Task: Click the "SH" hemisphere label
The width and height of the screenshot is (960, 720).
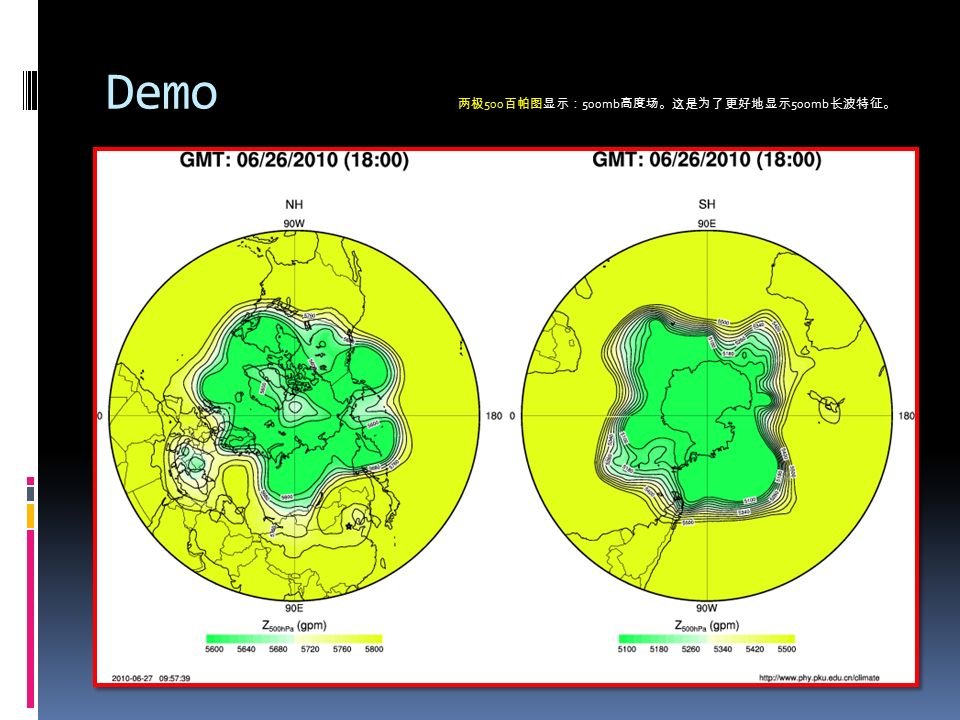Action: point(707,204)
